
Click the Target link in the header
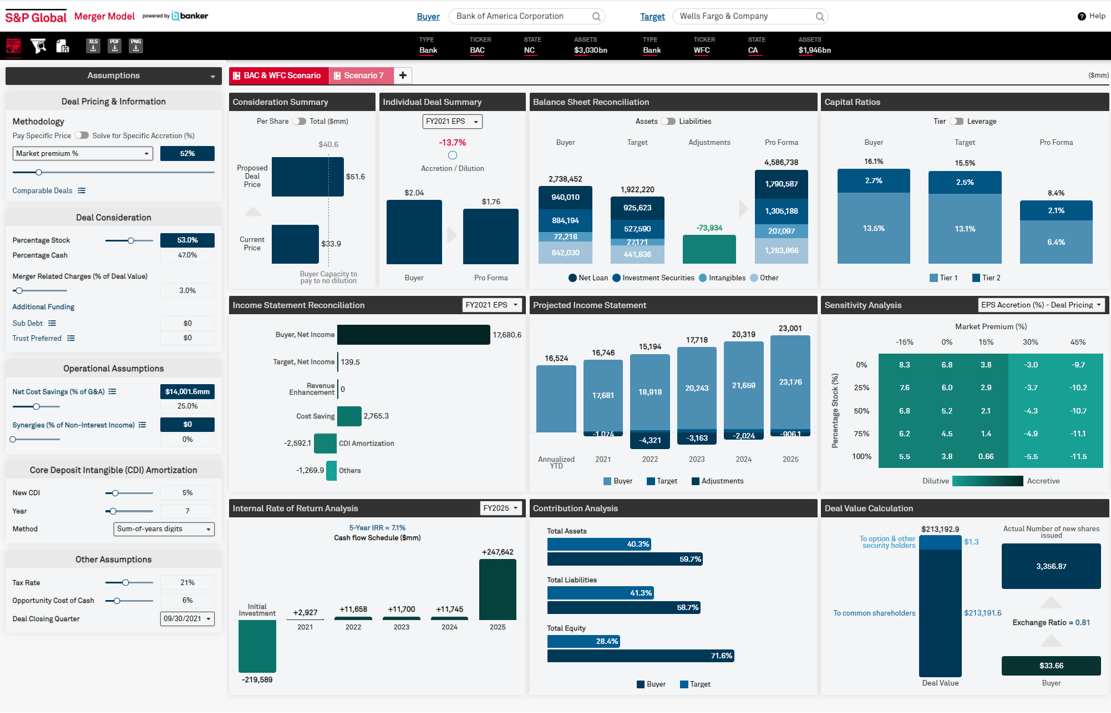(653, 16)
